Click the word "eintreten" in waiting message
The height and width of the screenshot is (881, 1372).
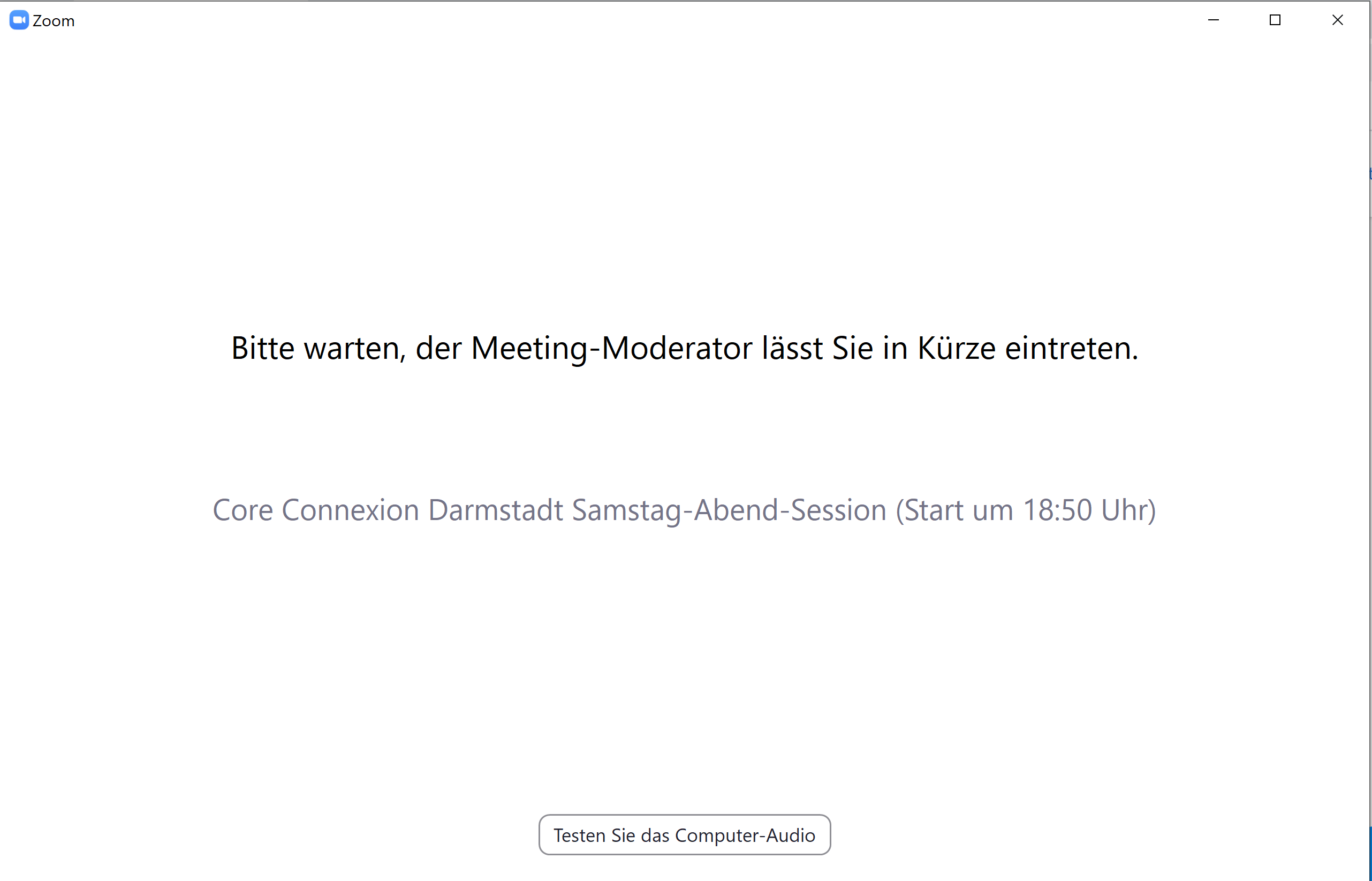pos(1071,348)
